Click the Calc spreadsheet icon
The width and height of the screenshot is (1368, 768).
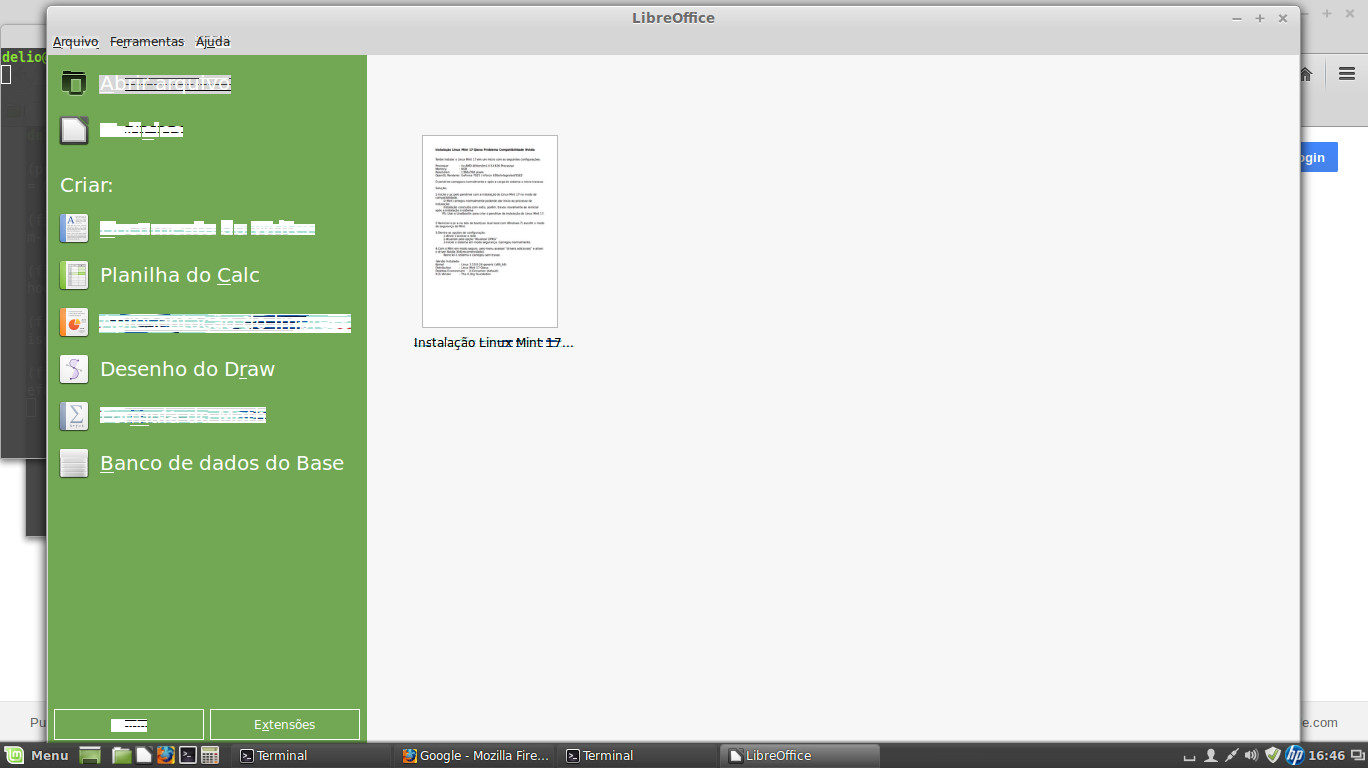tap(74, 275)
